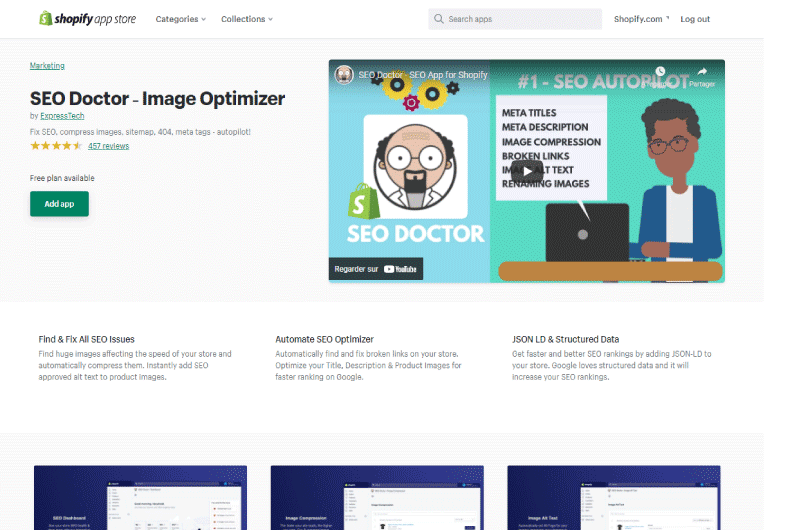Screen dimensions: 800x530
Task: Open the 457 reviews link
Action: pyautogui.click(x=108, y=146)
